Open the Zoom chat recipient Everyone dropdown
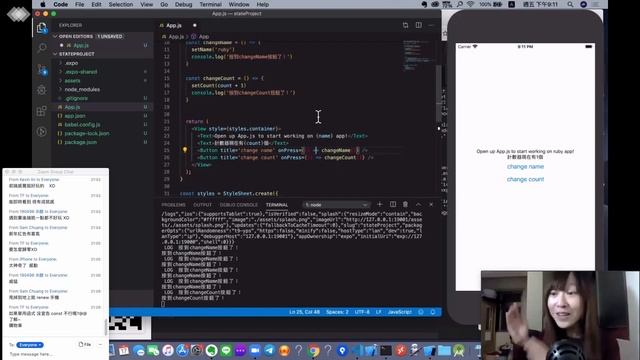This screenshot has width=640, height=360. pos(30,345)
